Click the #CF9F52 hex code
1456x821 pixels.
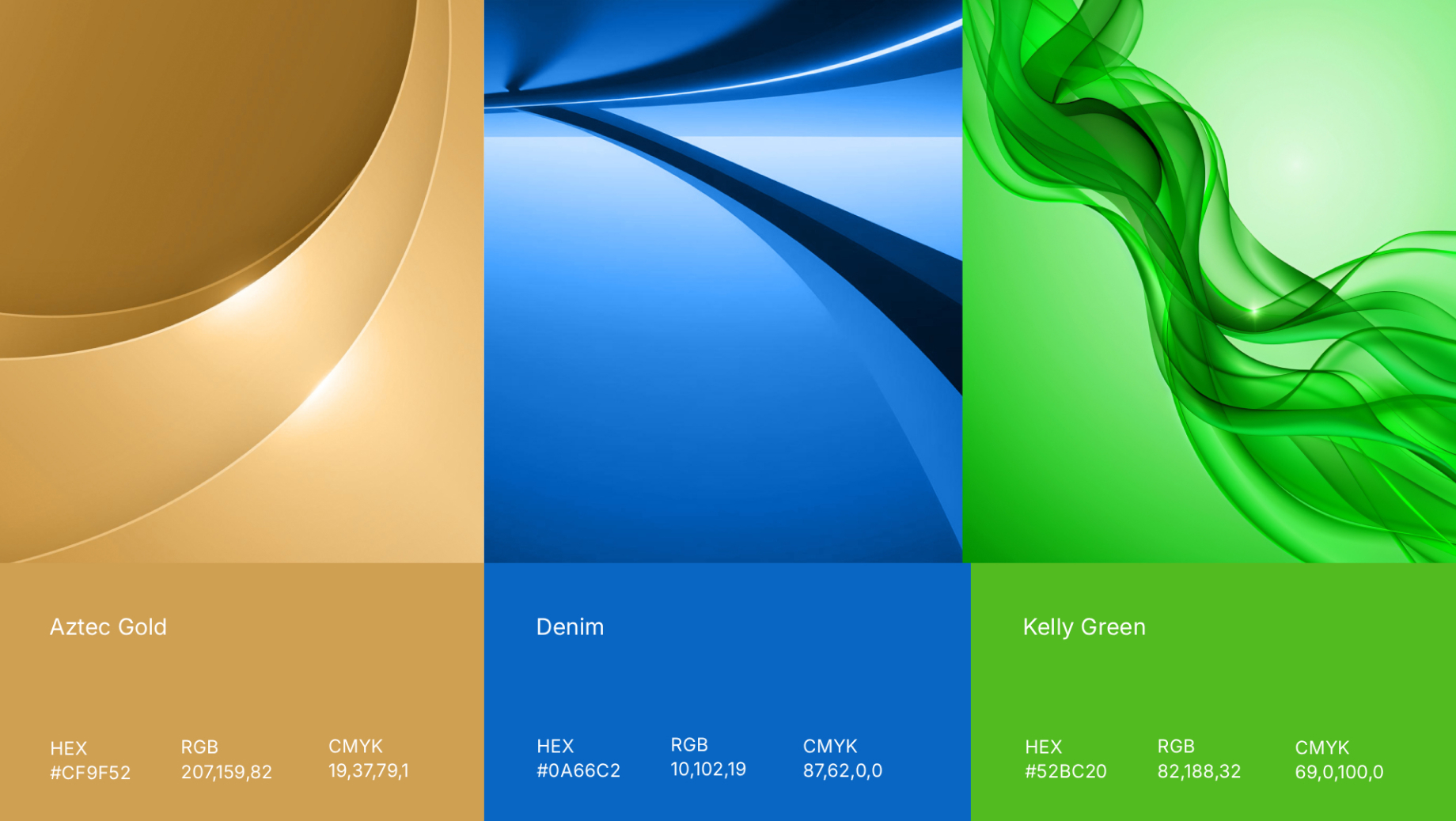[x=90, y=773]
